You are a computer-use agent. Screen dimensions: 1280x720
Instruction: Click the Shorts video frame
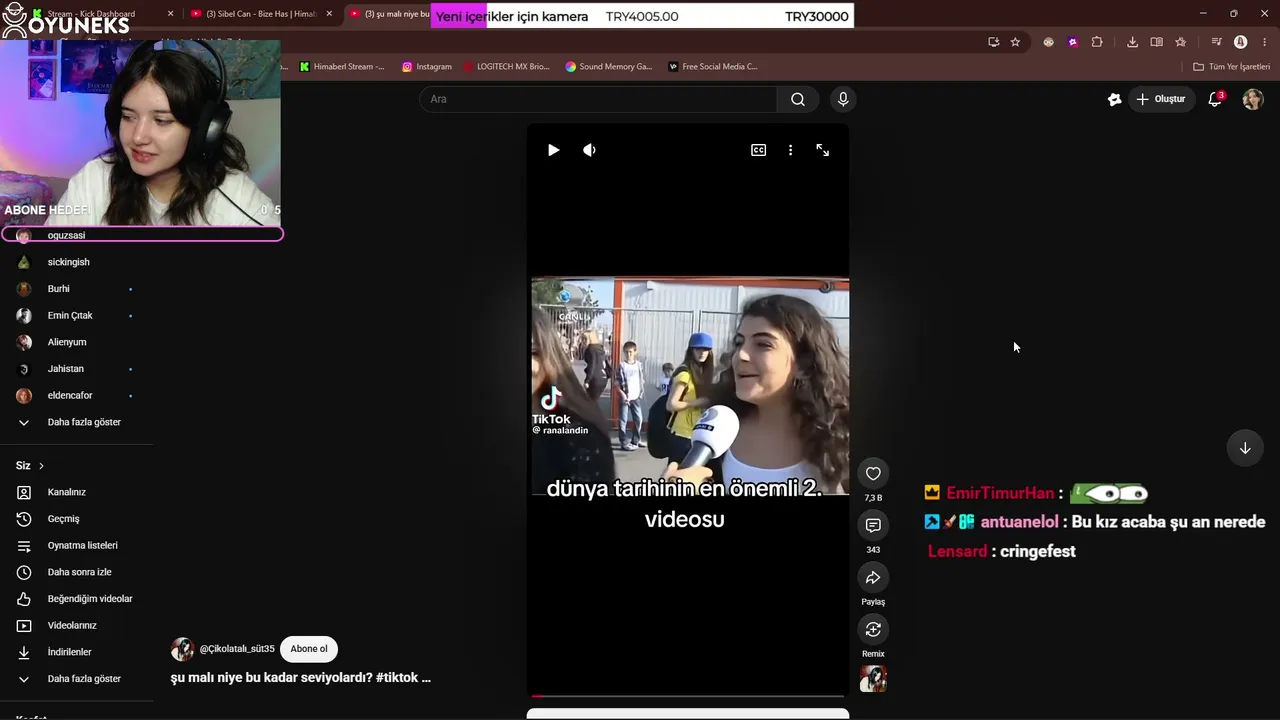pos(688,408)
